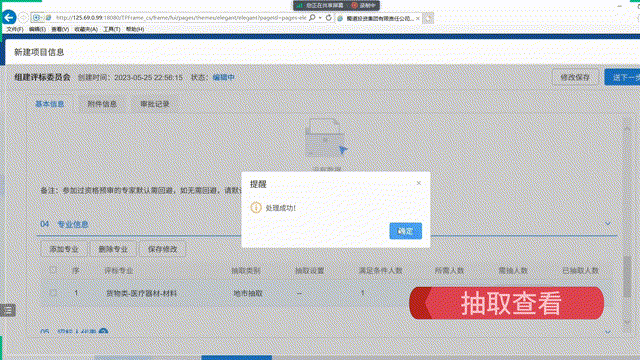
Task: Click the 抽取类别 column header
Action: pos(246,270)
